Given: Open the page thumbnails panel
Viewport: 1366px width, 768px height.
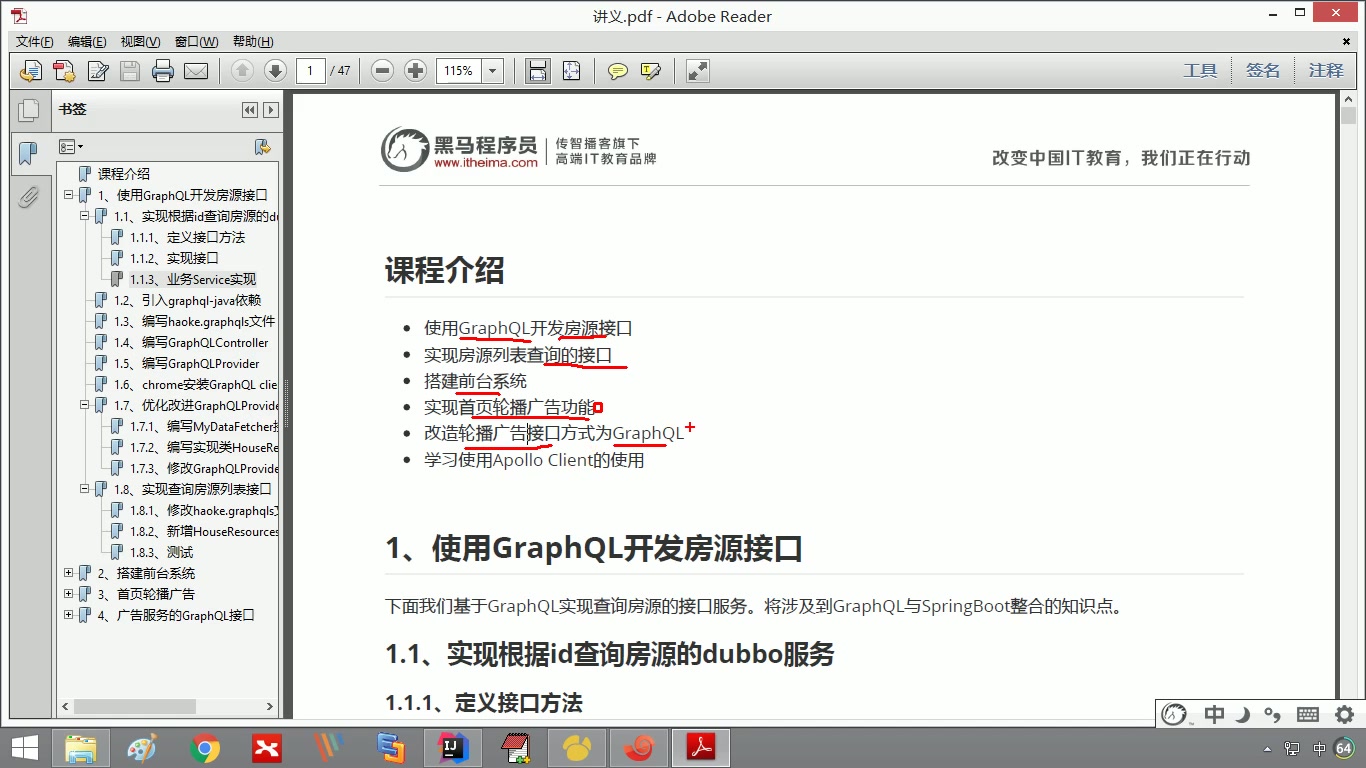Looking at the screenshot, I should (x=28, y=111).
